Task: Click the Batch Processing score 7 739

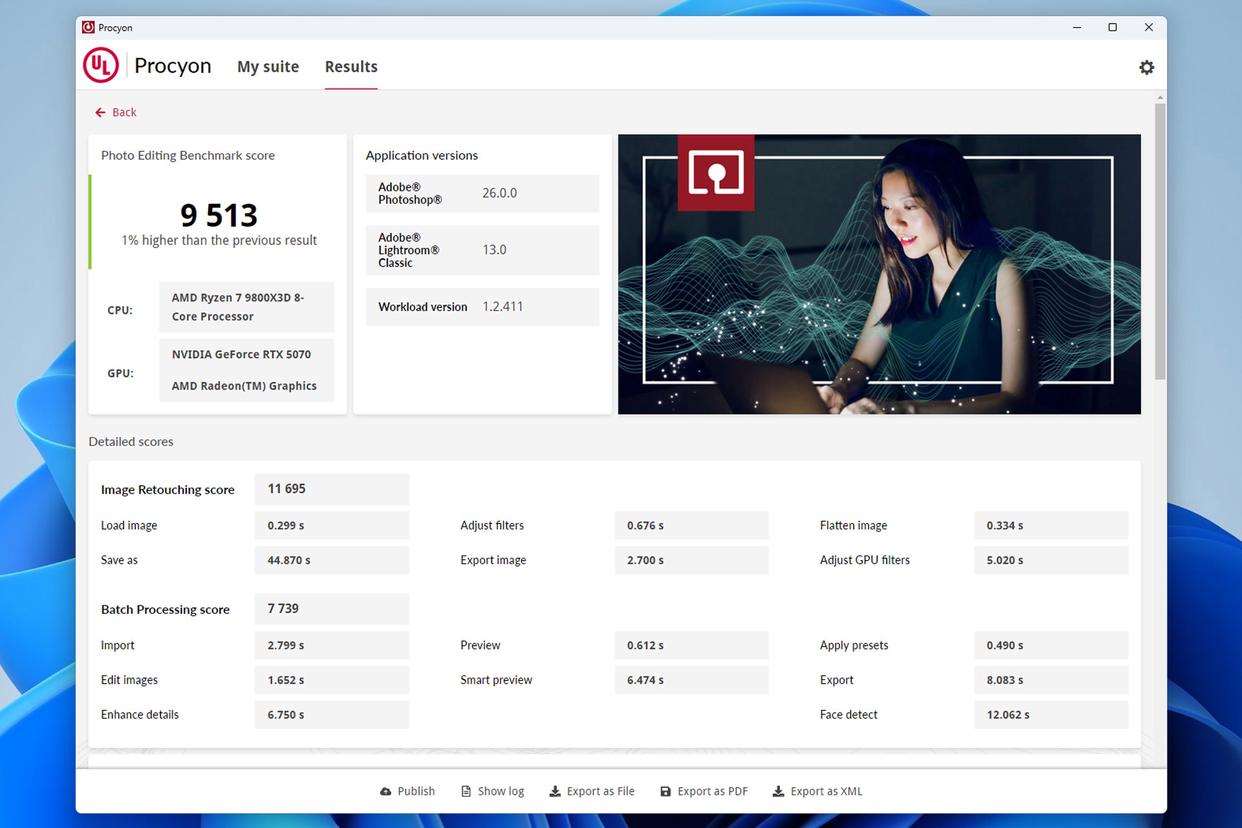Action: (x=332, y=609)
